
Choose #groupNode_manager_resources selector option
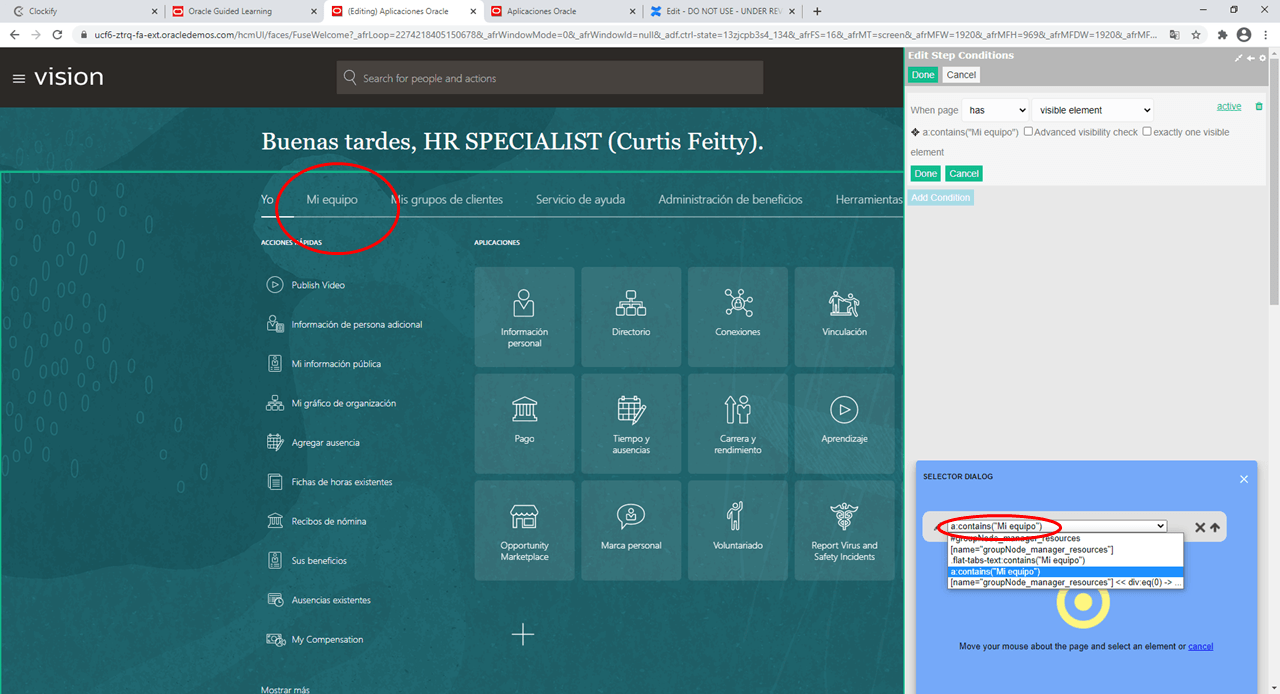click(1065, 538)
